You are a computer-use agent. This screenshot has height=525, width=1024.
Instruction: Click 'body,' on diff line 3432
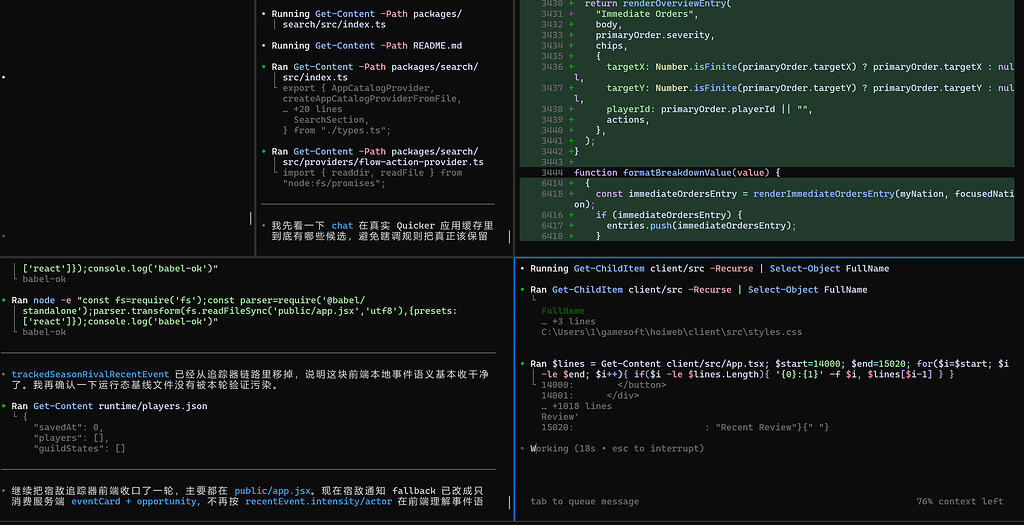pyautogui.click(x=609, y=24)
